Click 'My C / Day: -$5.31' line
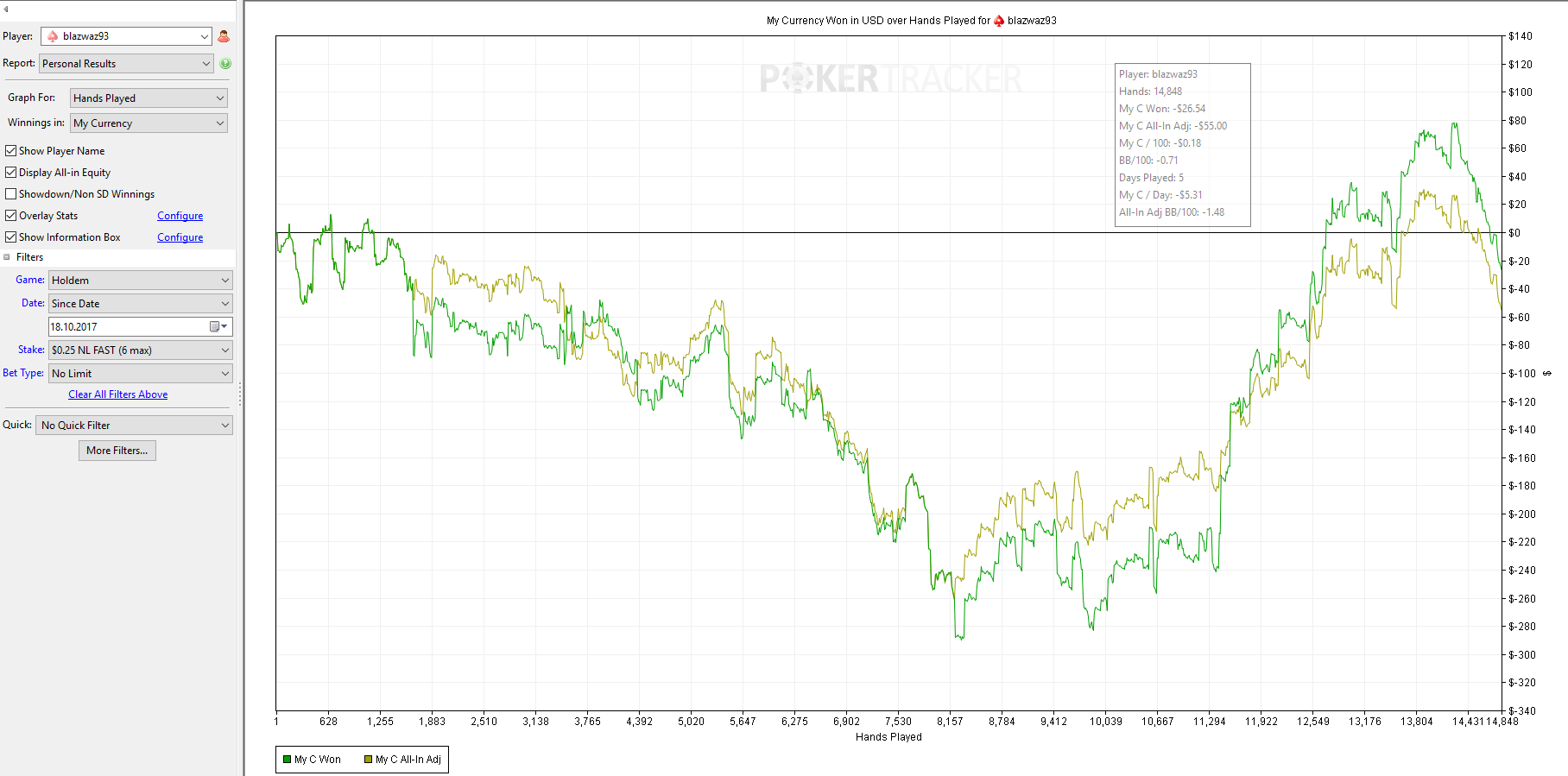The width and height of the screenshot is (1568, 776). click(x=1160, y=195)
